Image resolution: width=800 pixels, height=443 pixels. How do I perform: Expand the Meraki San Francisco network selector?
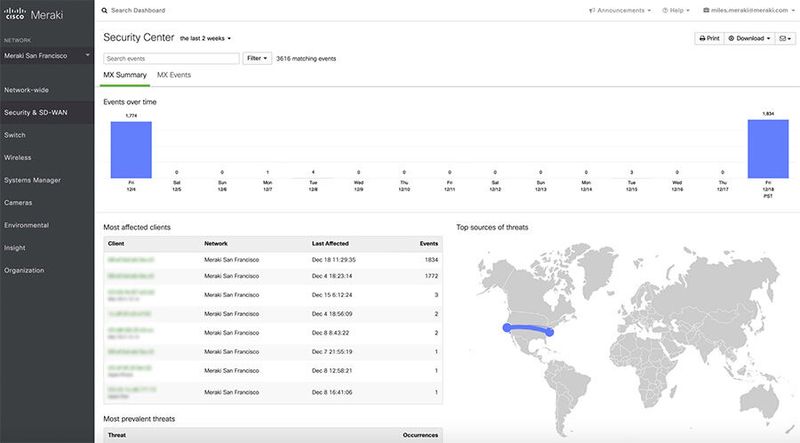pos(47,56)
